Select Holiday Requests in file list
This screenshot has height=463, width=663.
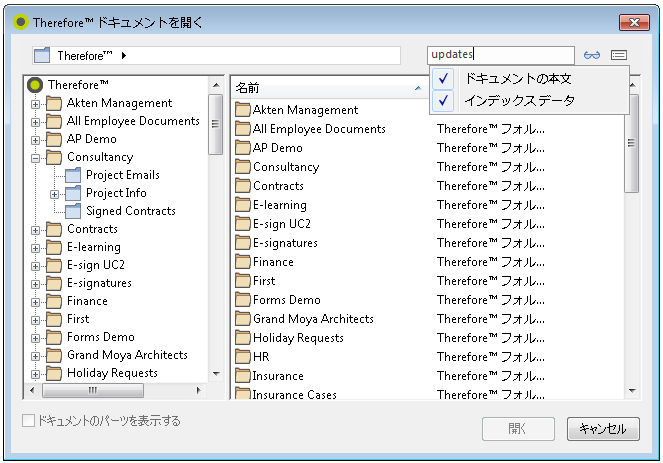pyautogui.click(x=298, y=338)
